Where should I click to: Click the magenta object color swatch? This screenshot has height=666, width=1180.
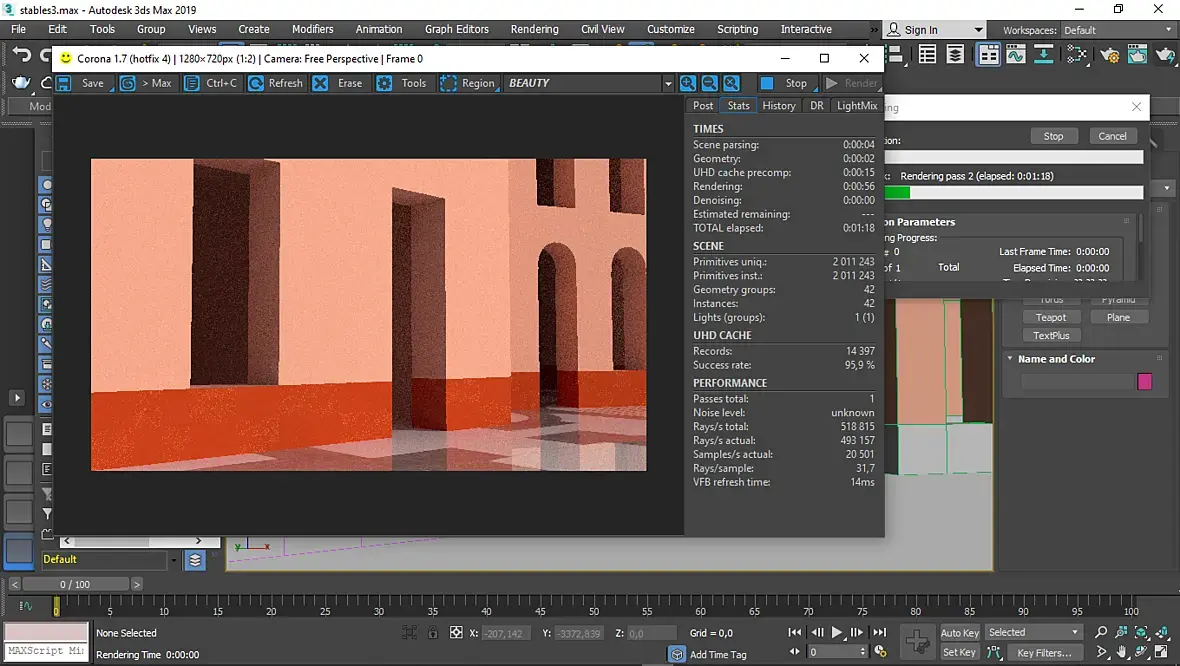1144,382
